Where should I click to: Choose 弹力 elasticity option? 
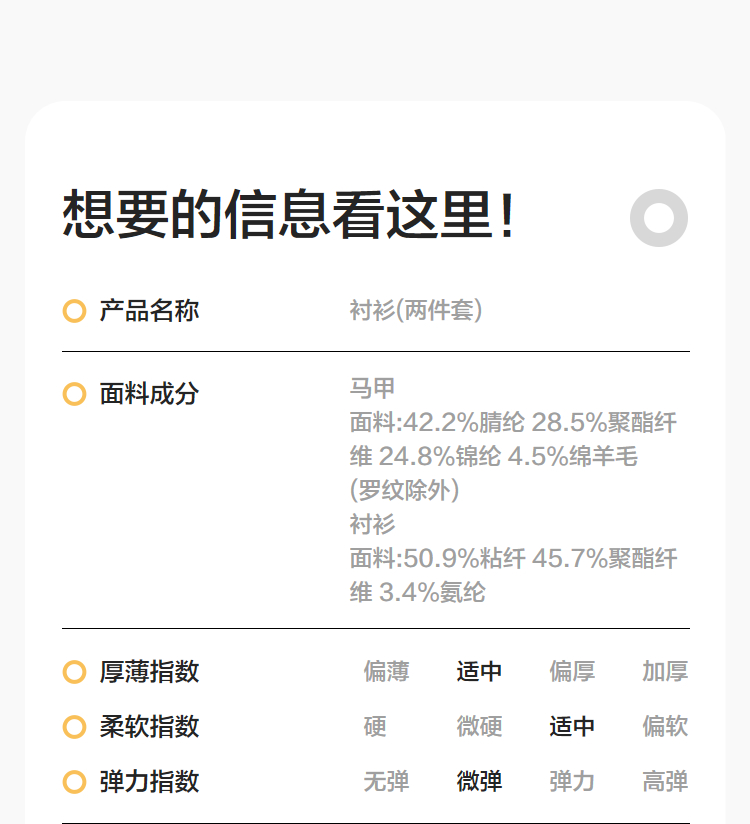[572, 782]
